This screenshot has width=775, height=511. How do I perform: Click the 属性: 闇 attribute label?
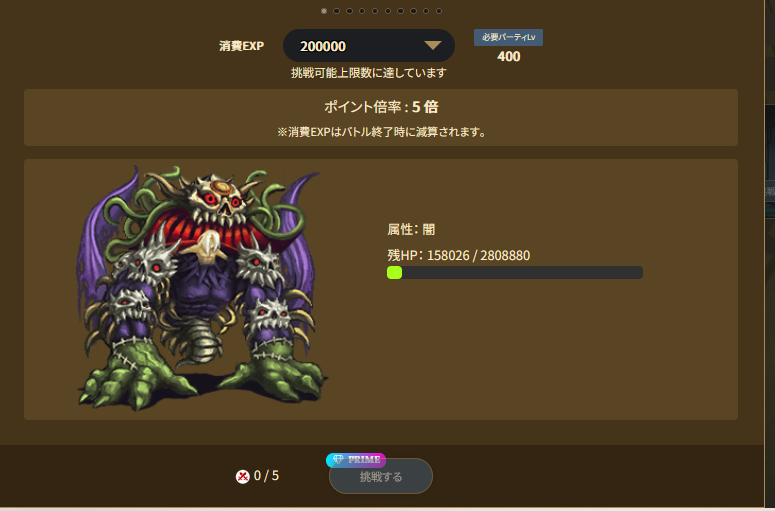[x=411, y=229]
